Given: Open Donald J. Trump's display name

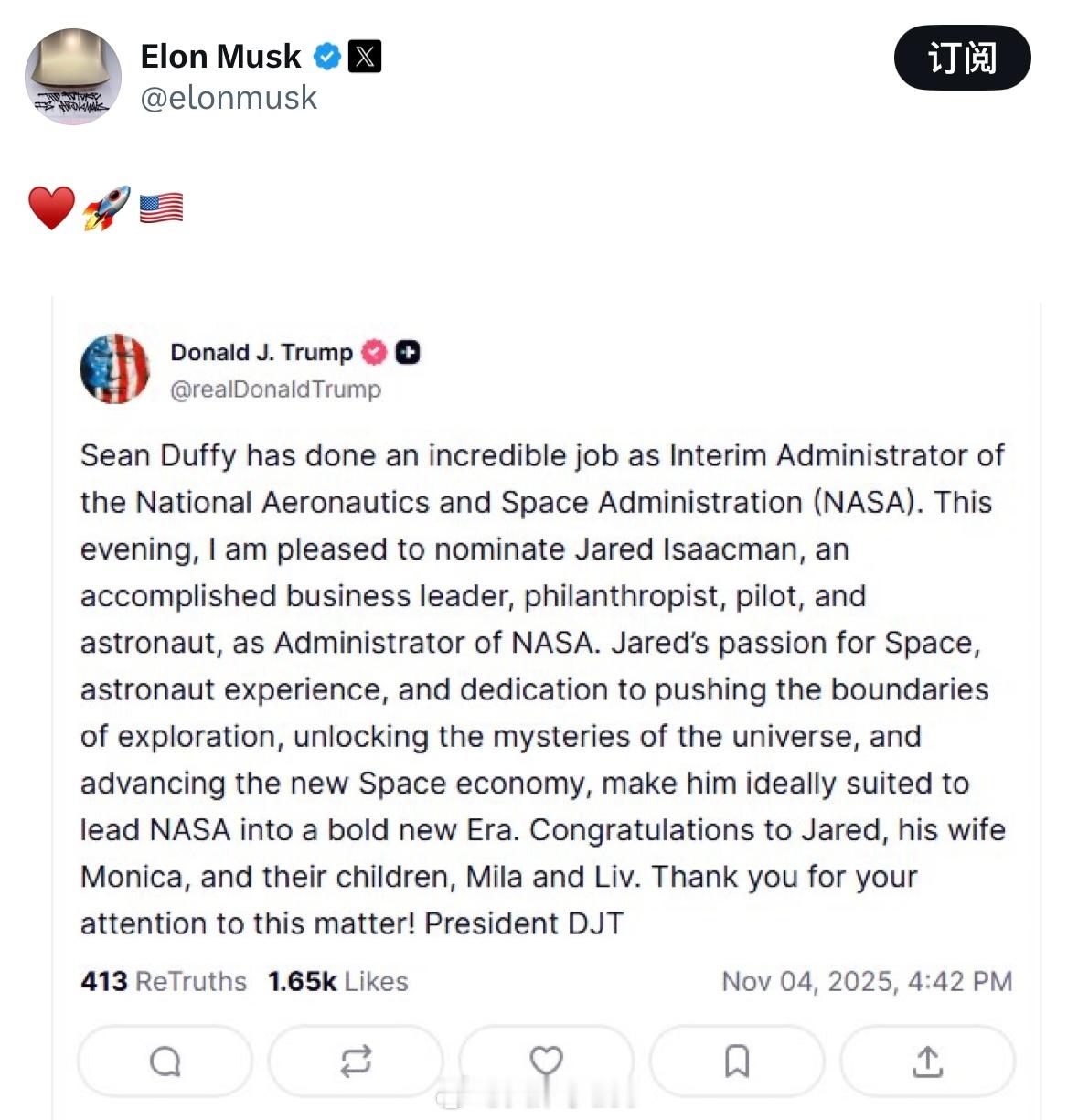Looking at the screenshot, I should coord(261,352).
